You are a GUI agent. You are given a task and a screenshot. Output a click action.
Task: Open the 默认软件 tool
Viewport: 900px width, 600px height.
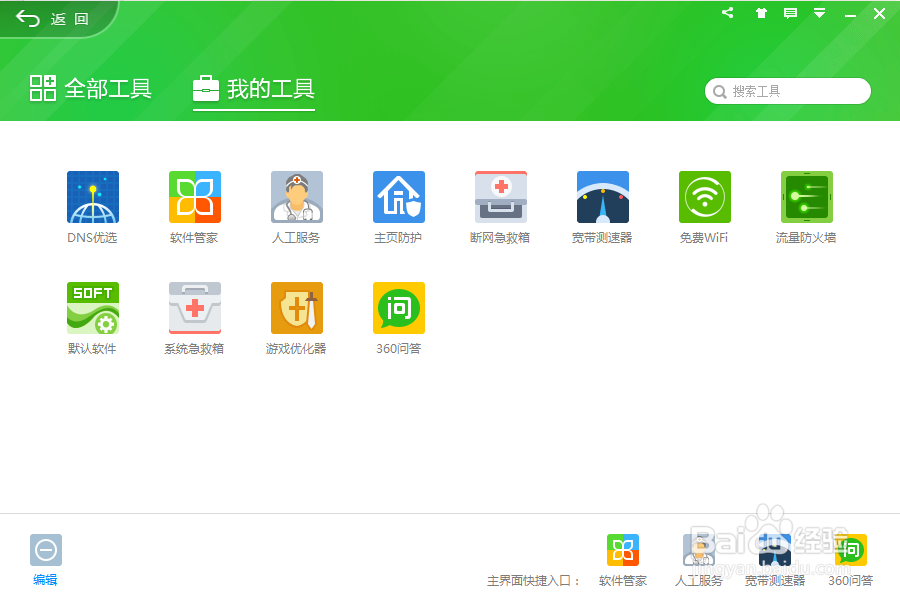click(92, 308)
